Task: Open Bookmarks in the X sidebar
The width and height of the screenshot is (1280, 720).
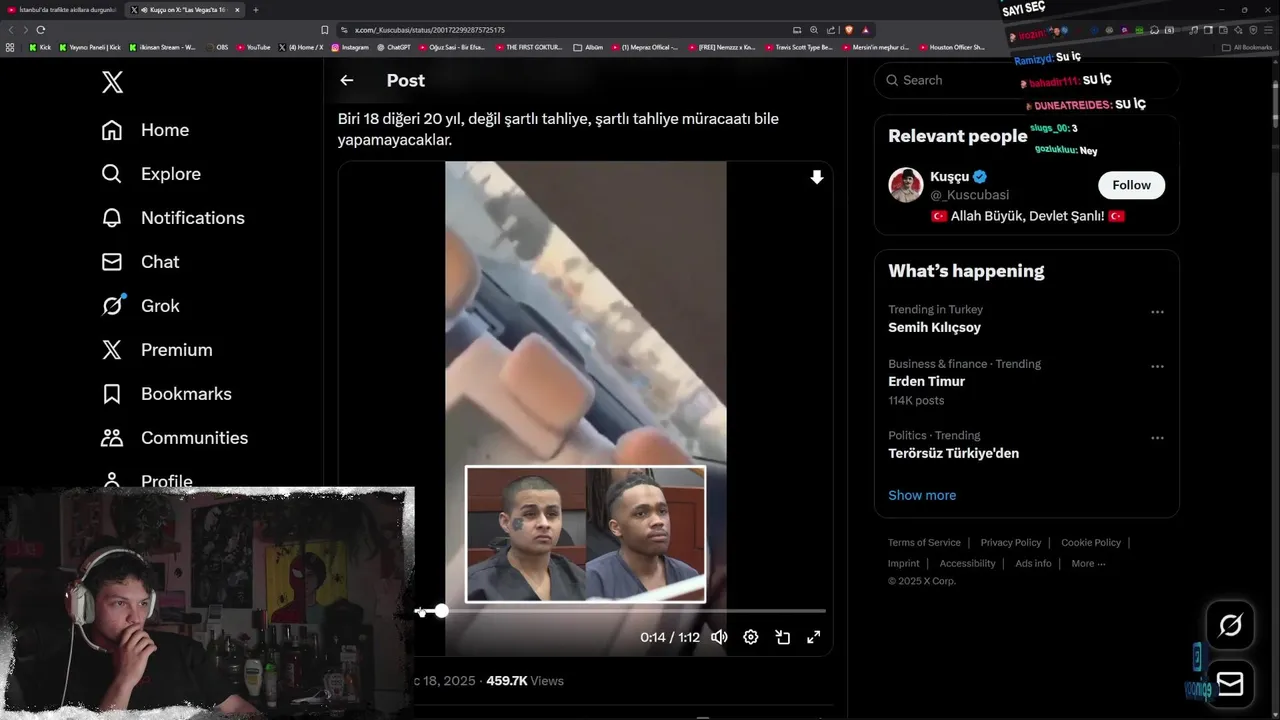Action: coord(166,394)
